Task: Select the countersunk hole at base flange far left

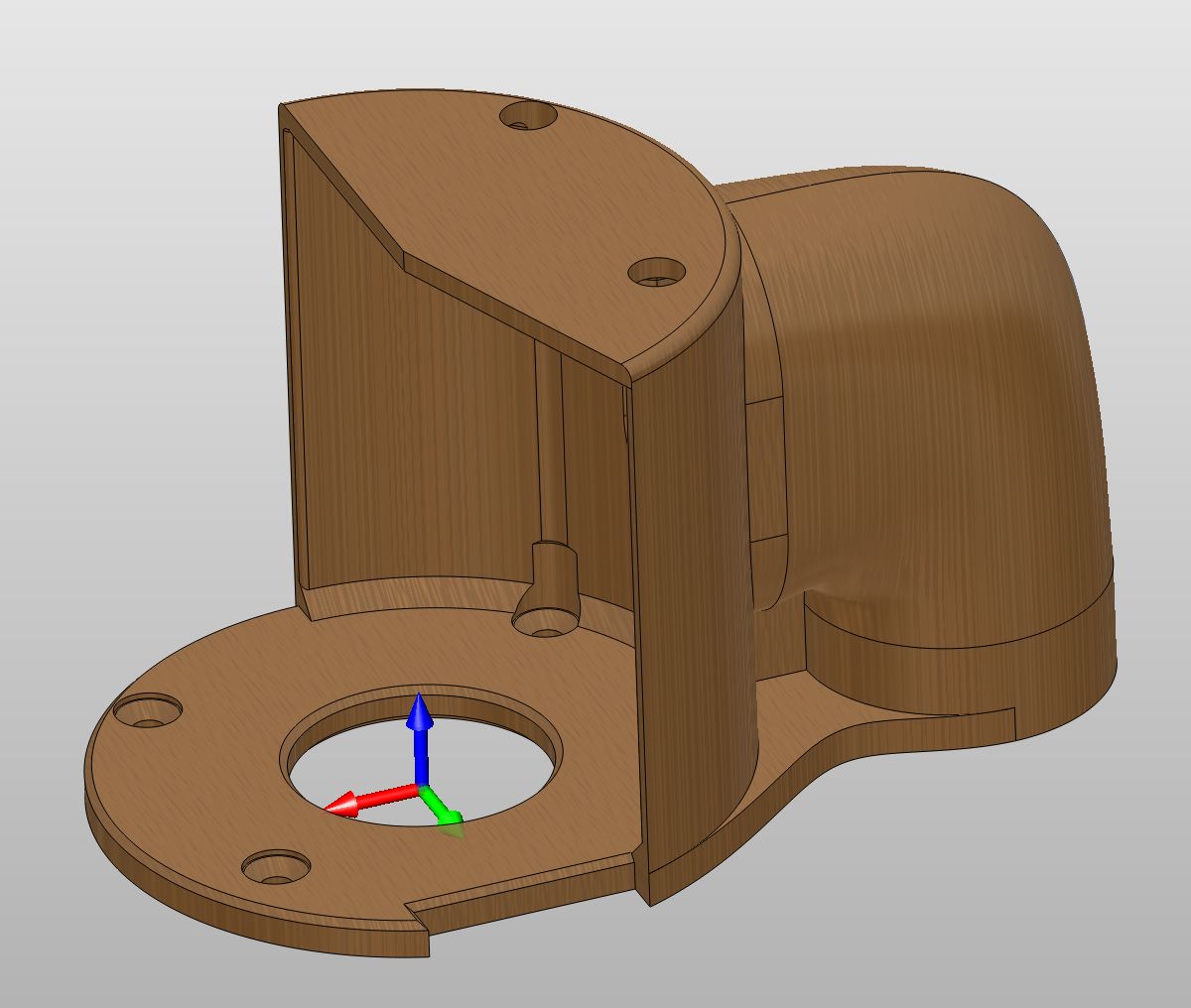Action: [148, 710]
